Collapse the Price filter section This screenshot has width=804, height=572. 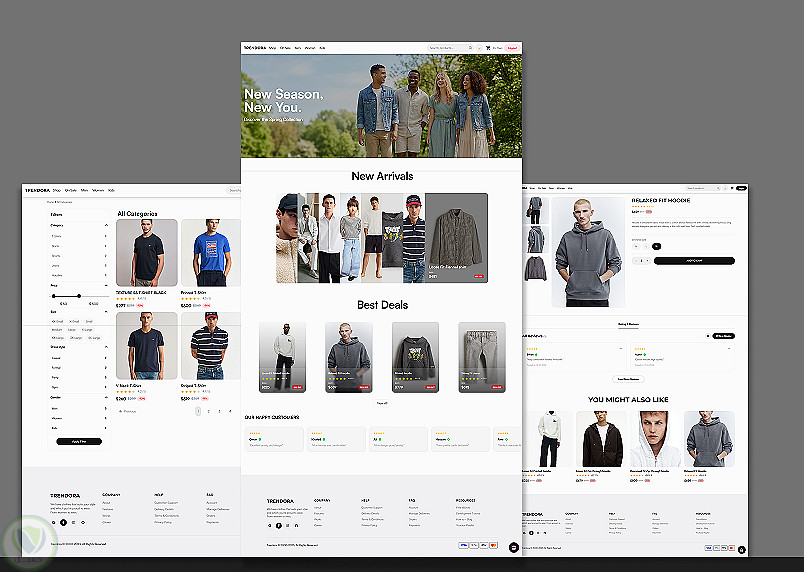[x=106, y=285]
